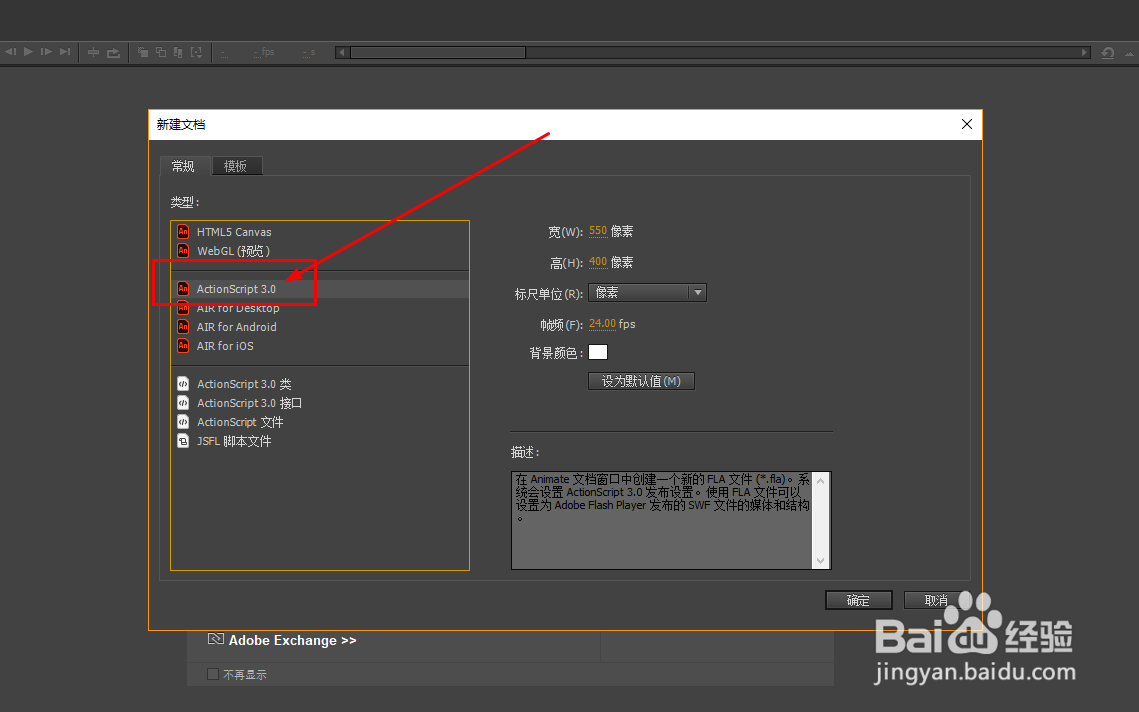The image size is (1139, 712).
Task: Click the timeline horizontal scrollbar thumb
Action: pyautogui.click(x=438, y=52)
